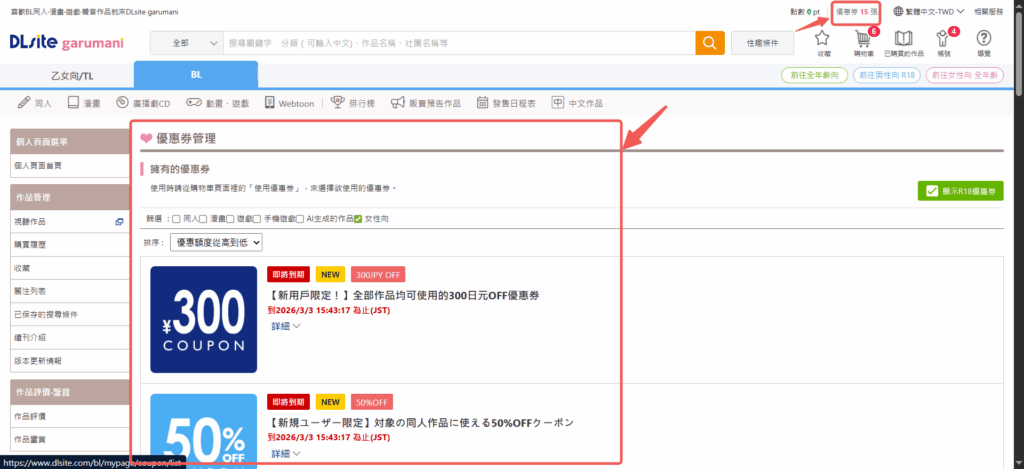Toggle the green 顯示R18優惠券 button
The width and height of the screenshot is (1024, 469).
pyautogui.click(x=960, y=191)
